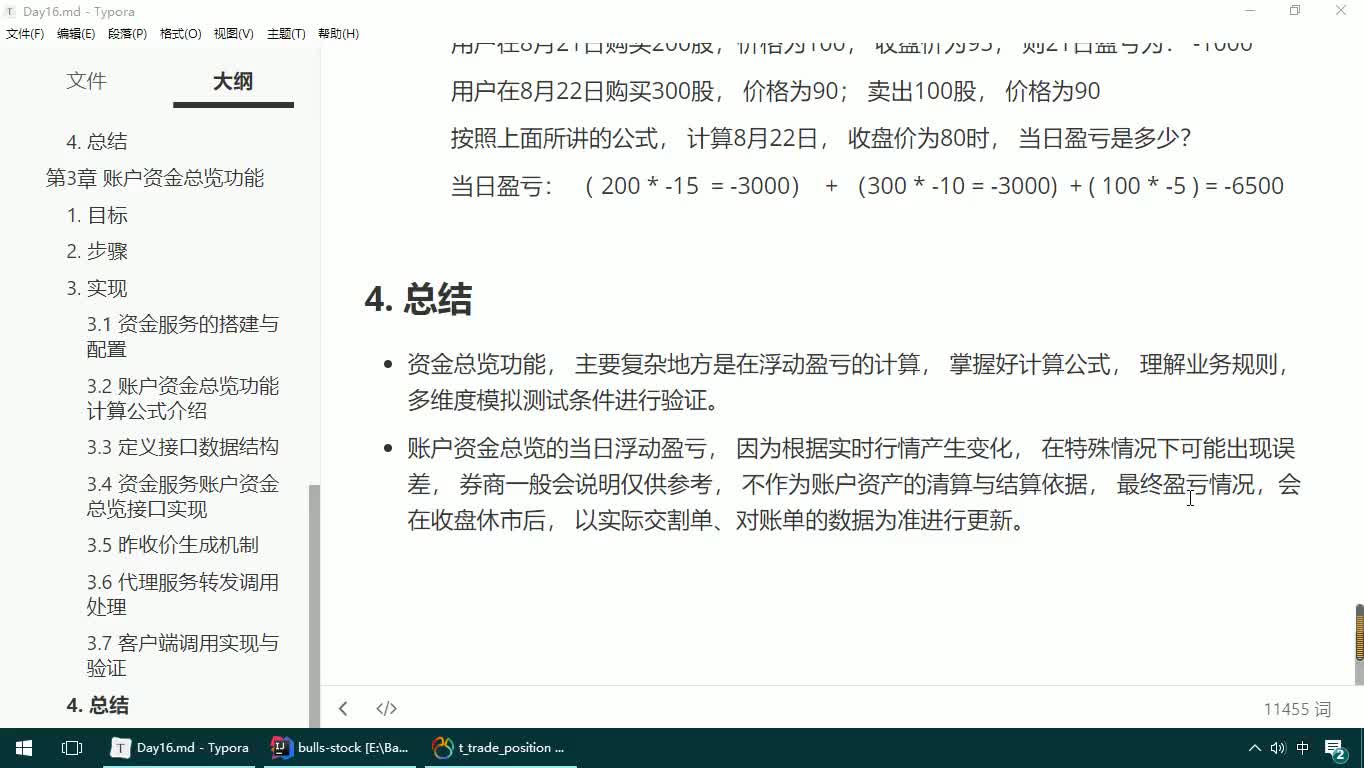Toggle source code mode icon
Viewport: 1364px width, 768px height.
[x=386, y=708]
